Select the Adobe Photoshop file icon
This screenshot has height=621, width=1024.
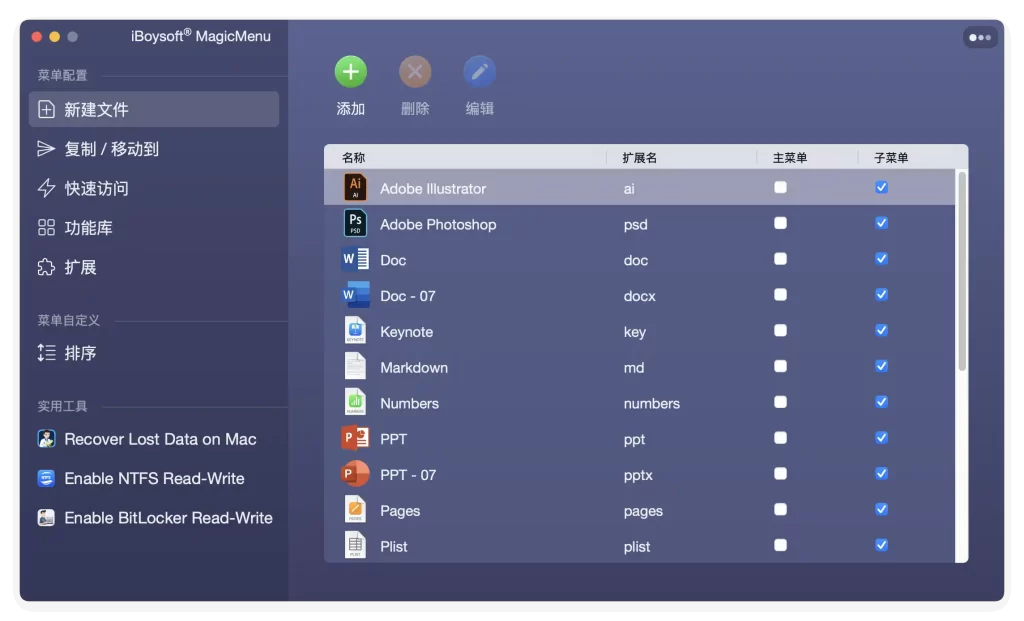(x=355, y=224)
